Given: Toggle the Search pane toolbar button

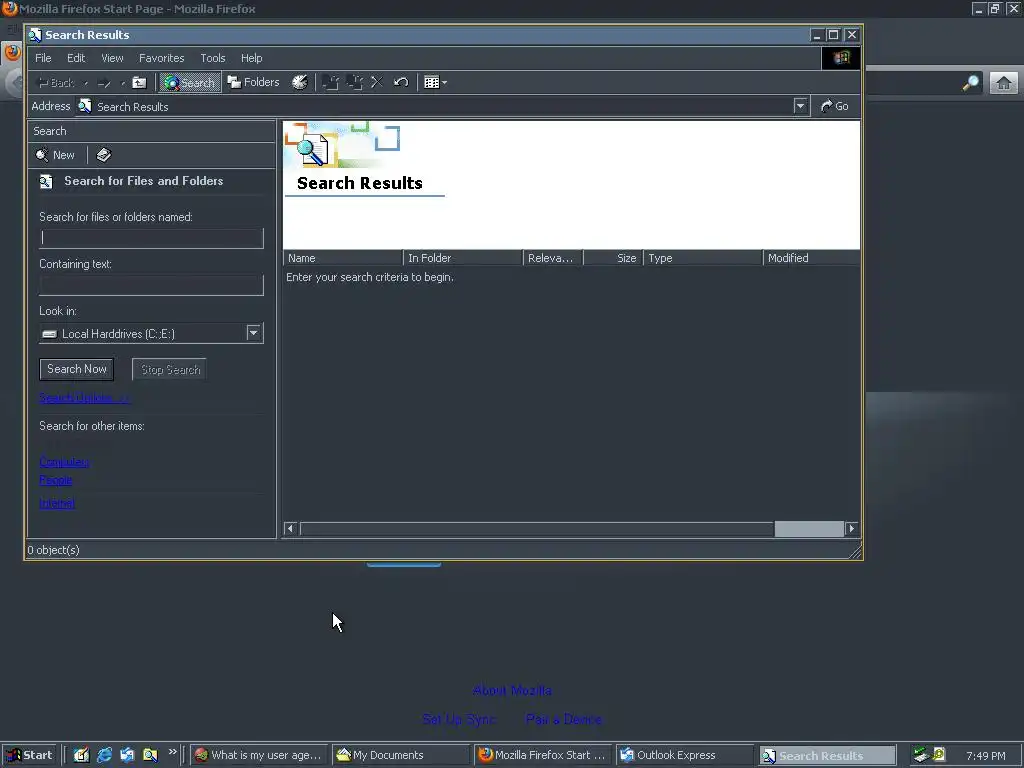Looking at the screenshot, I should tap(189, 82).
